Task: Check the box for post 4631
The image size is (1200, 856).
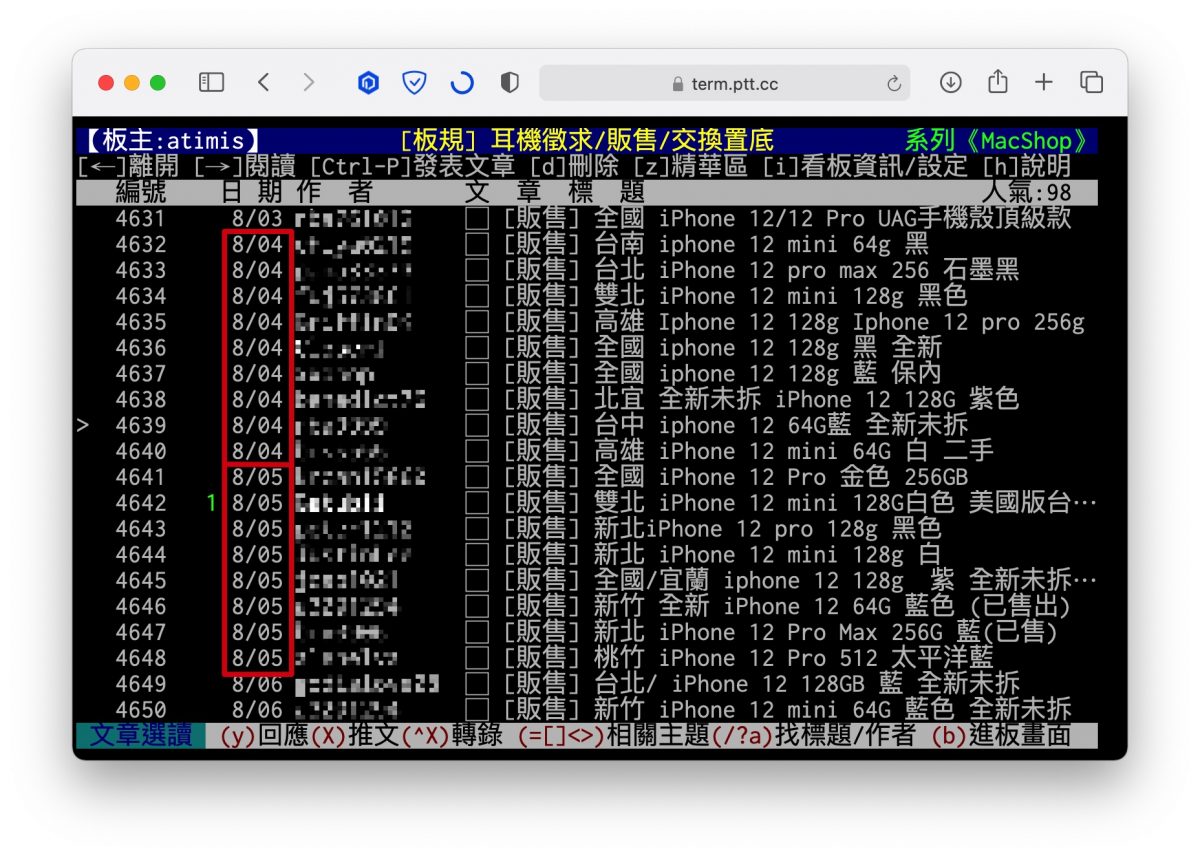Action: 477,219
